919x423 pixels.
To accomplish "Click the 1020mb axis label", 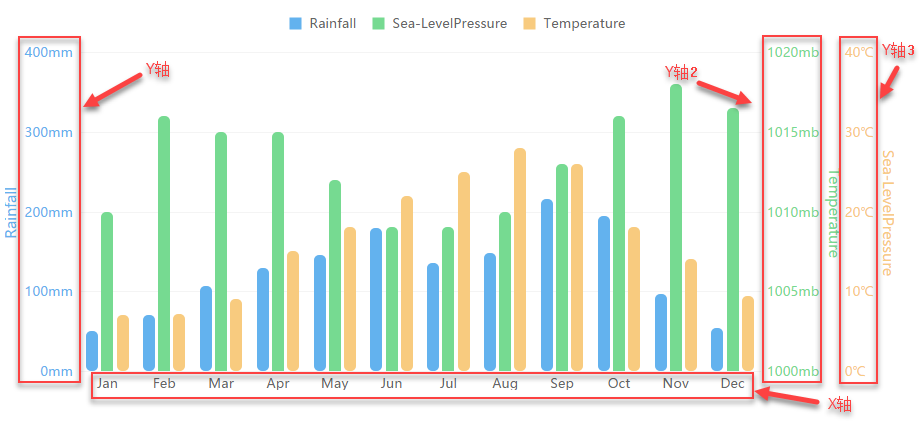I will point(792,52).
